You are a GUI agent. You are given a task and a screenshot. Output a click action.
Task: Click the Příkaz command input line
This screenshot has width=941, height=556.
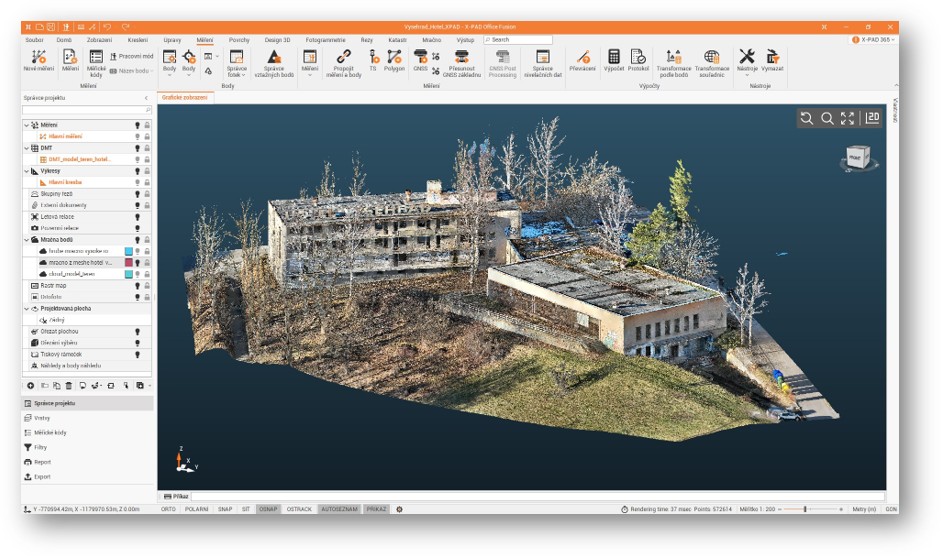click(x=538, y=497)
